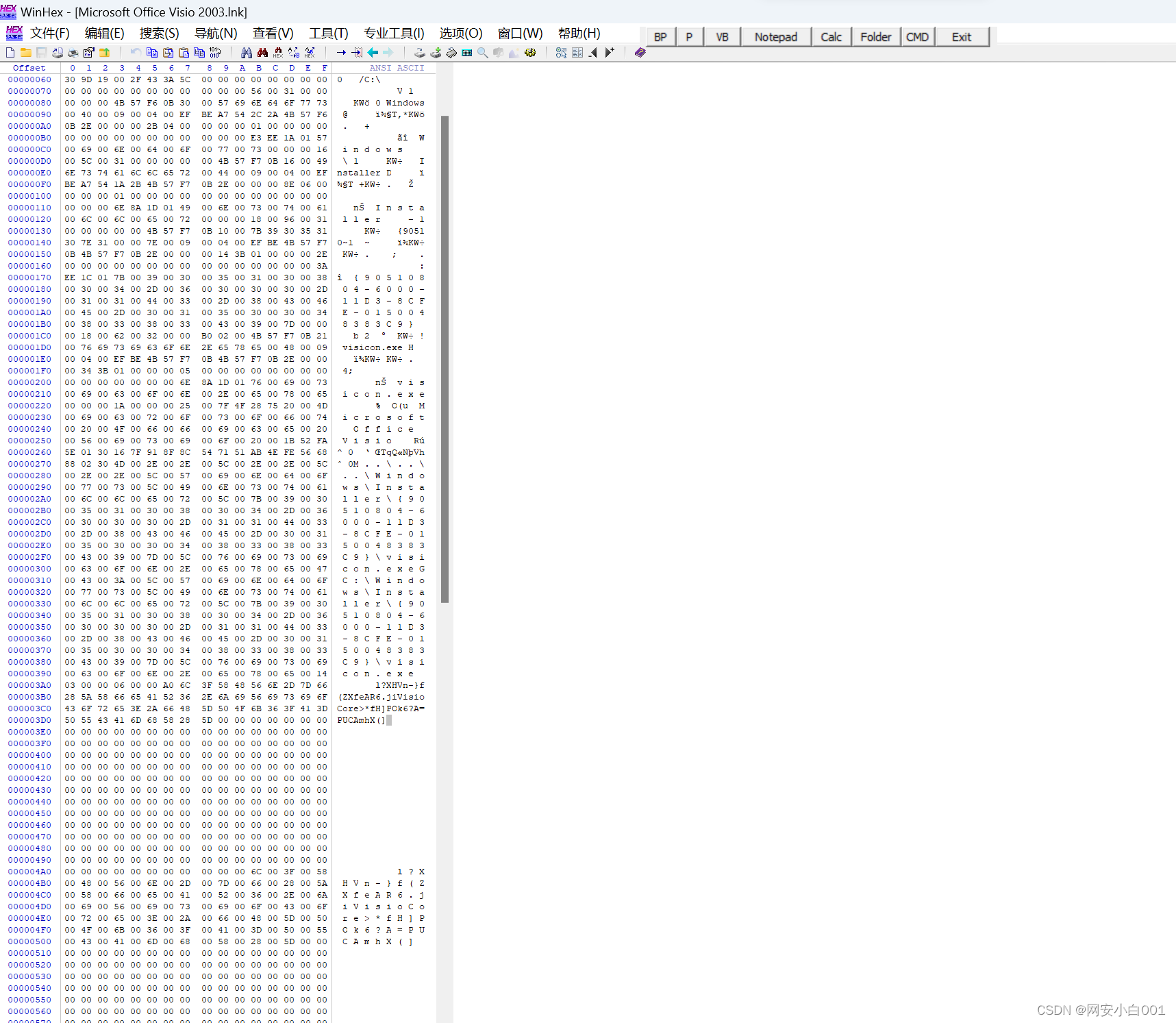Click the Replace Hex Values icon
This screenshot has height=1023, width=1176.
pyautogui.click(x=310, y=53)
